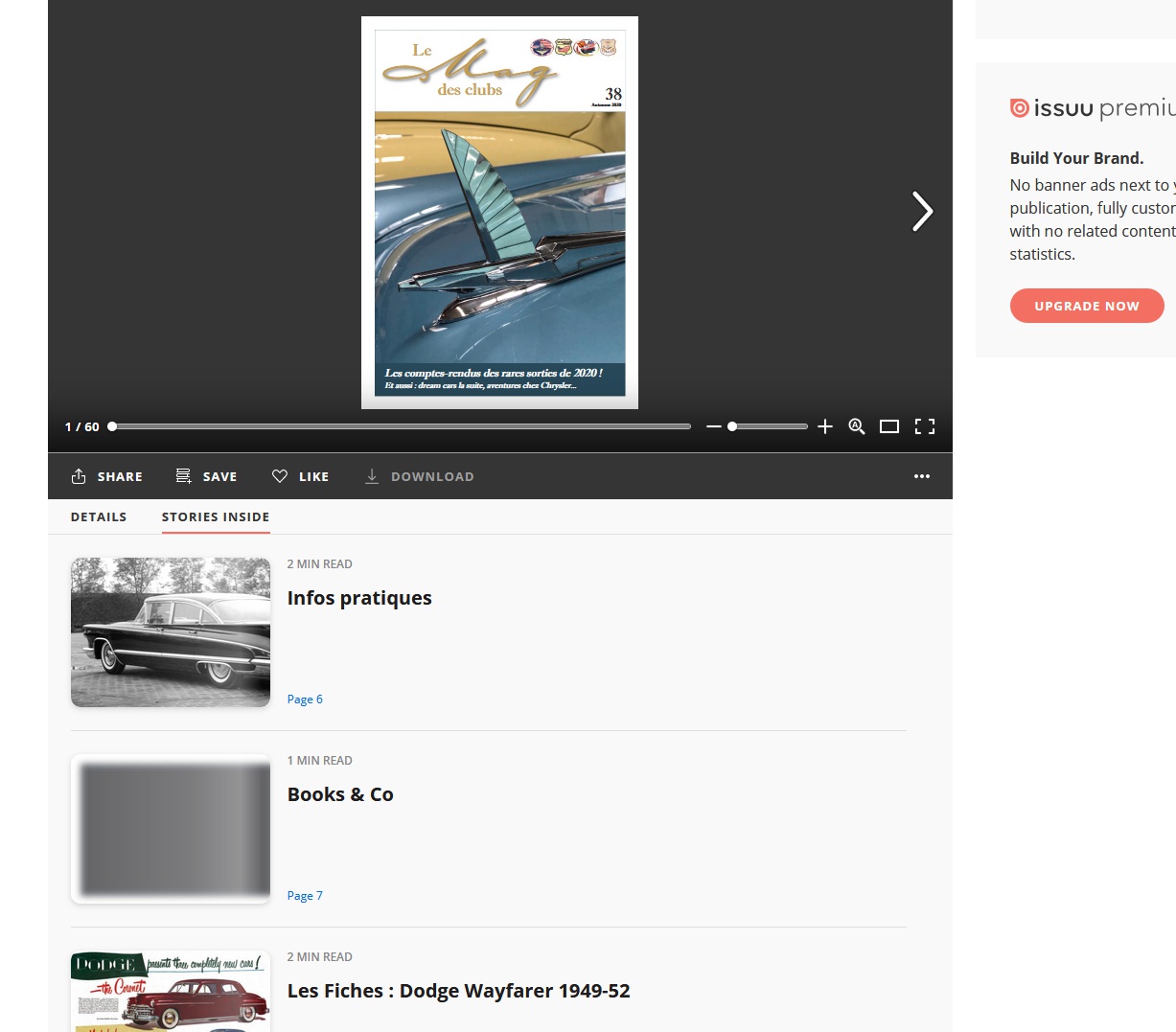Open the Infos pratiques story thumbnail
Screen dimensions: 1176x1032
click(x=170, y=631)
